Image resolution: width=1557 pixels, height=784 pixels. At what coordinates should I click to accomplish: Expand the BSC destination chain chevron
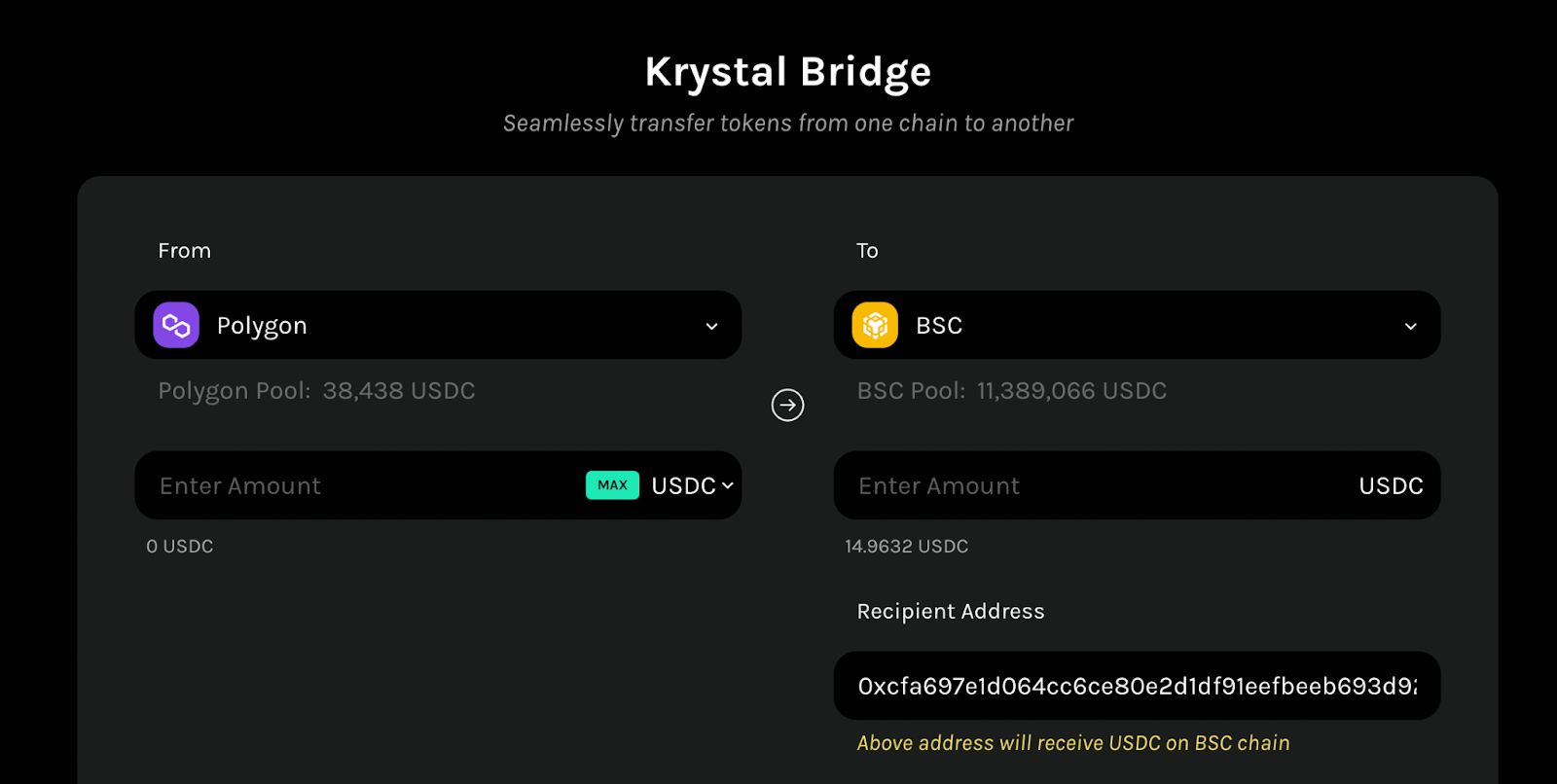(1410, 326)
